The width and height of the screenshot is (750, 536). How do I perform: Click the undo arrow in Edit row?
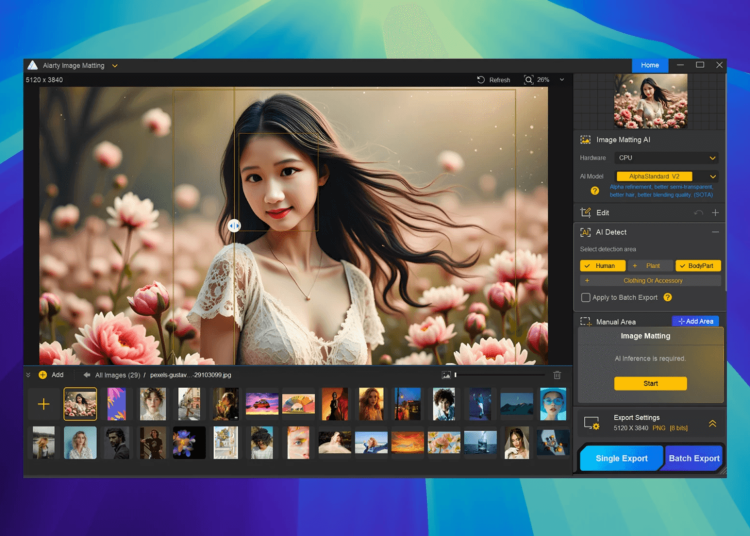point(698,213)
